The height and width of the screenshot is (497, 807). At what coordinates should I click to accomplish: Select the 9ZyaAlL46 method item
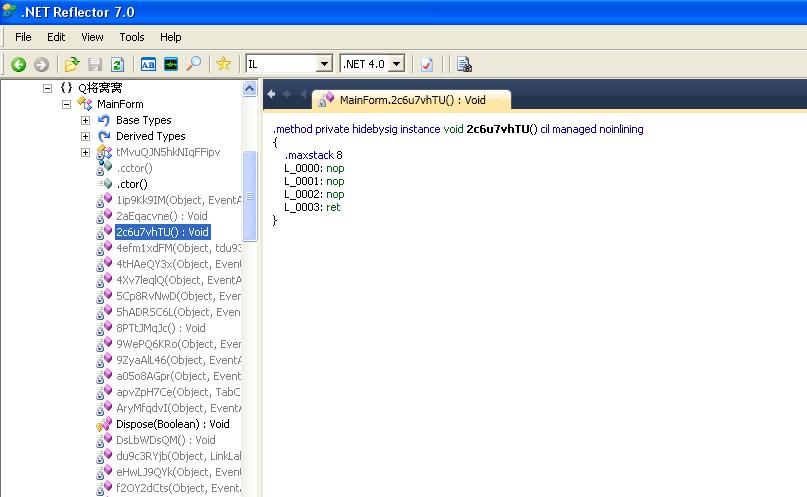(178, 360)
